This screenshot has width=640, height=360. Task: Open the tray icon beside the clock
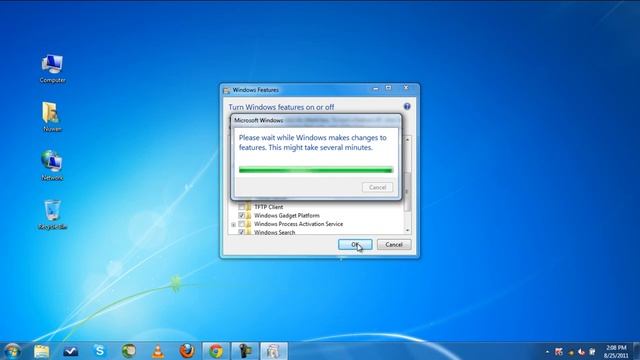pyautogui.click(x=592, y=351)
